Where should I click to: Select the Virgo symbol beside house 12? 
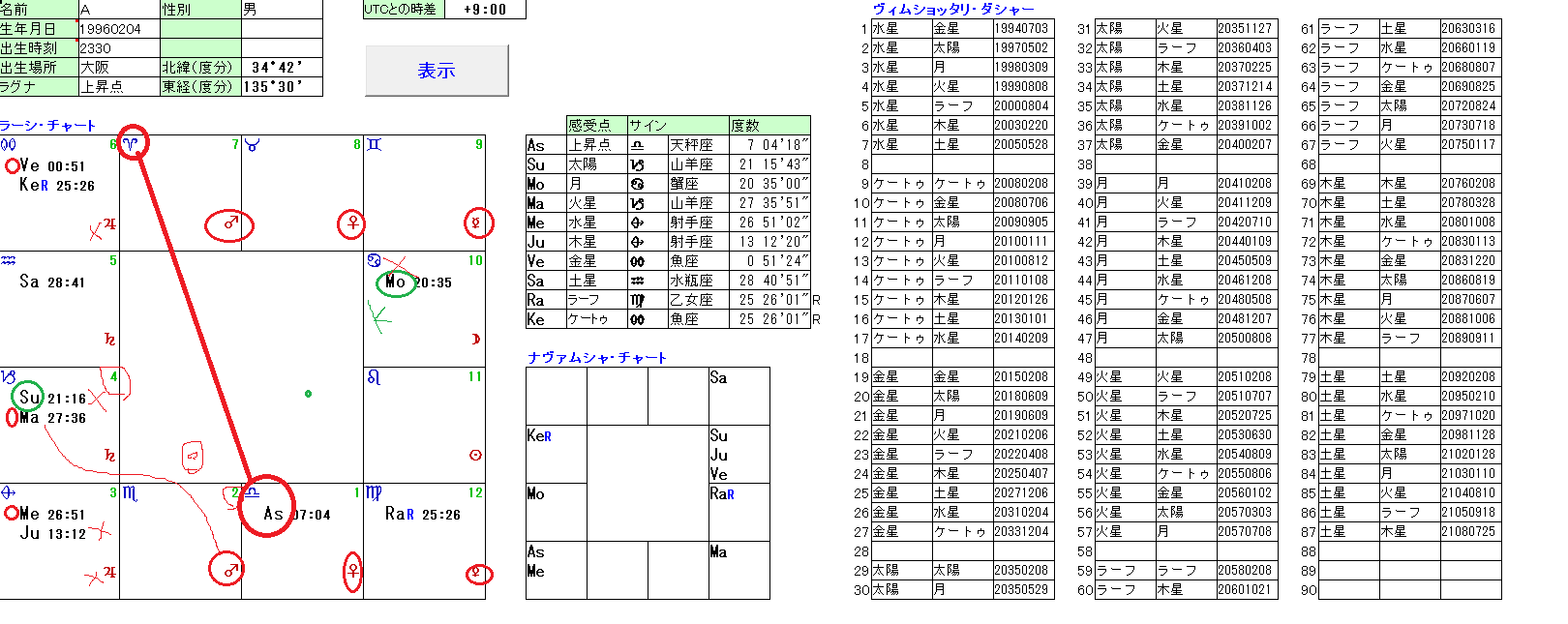pyautogui.click(x=374, y=493)
